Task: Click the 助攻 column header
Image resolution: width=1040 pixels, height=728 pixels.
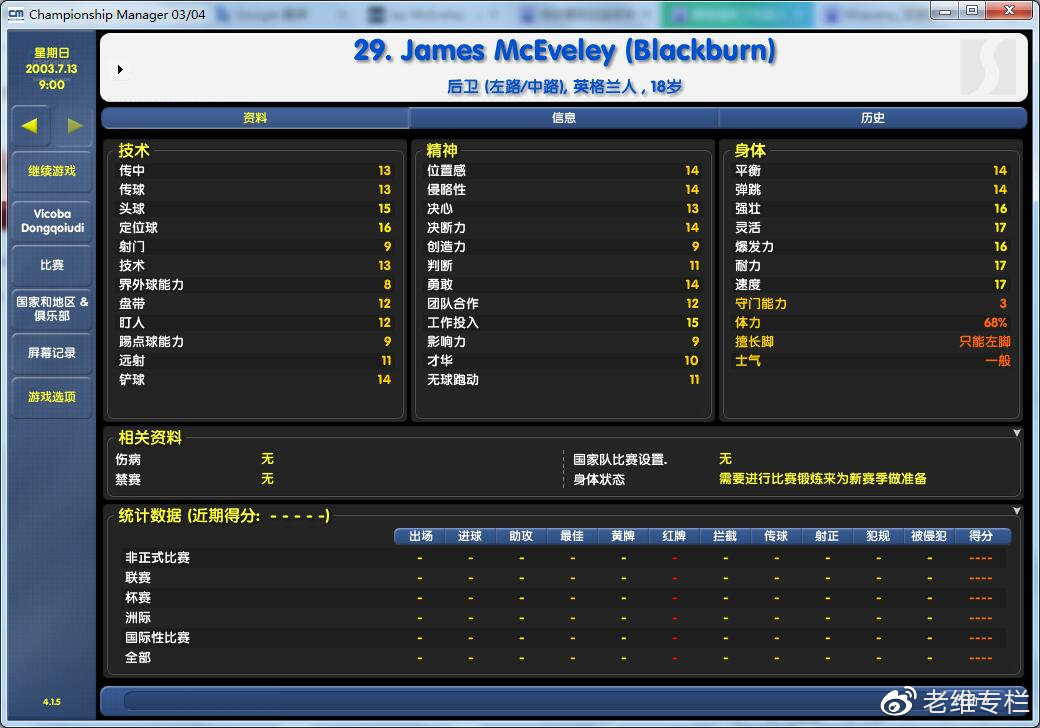Action: point(521,536)
